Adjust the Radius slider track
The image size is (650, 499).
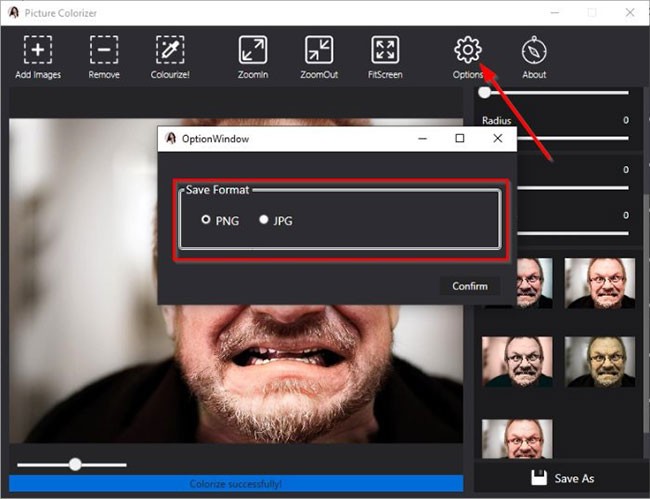553,137
